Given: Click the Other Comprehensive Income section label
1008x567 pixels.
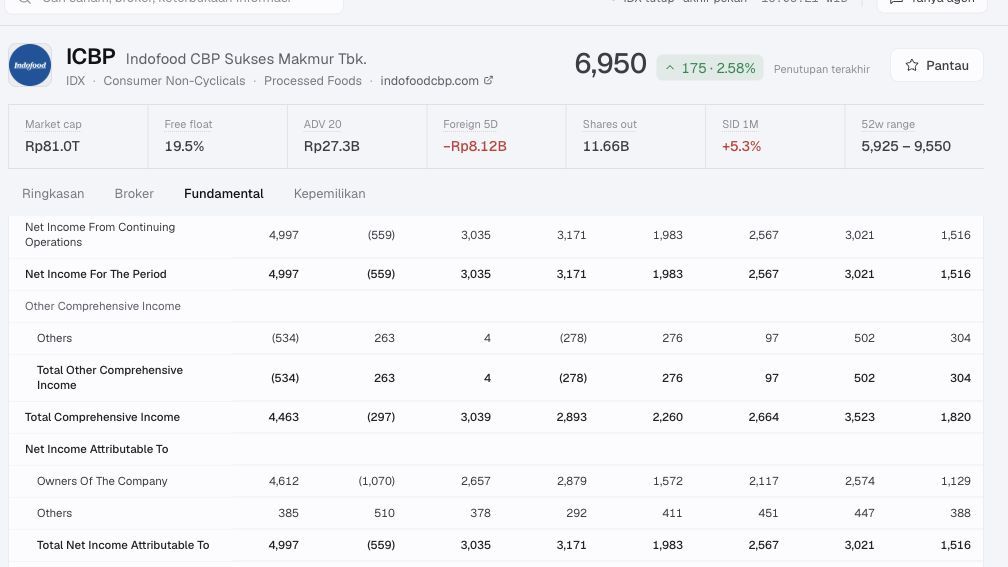Looking at the screenshot, I should tap(103, 306).
